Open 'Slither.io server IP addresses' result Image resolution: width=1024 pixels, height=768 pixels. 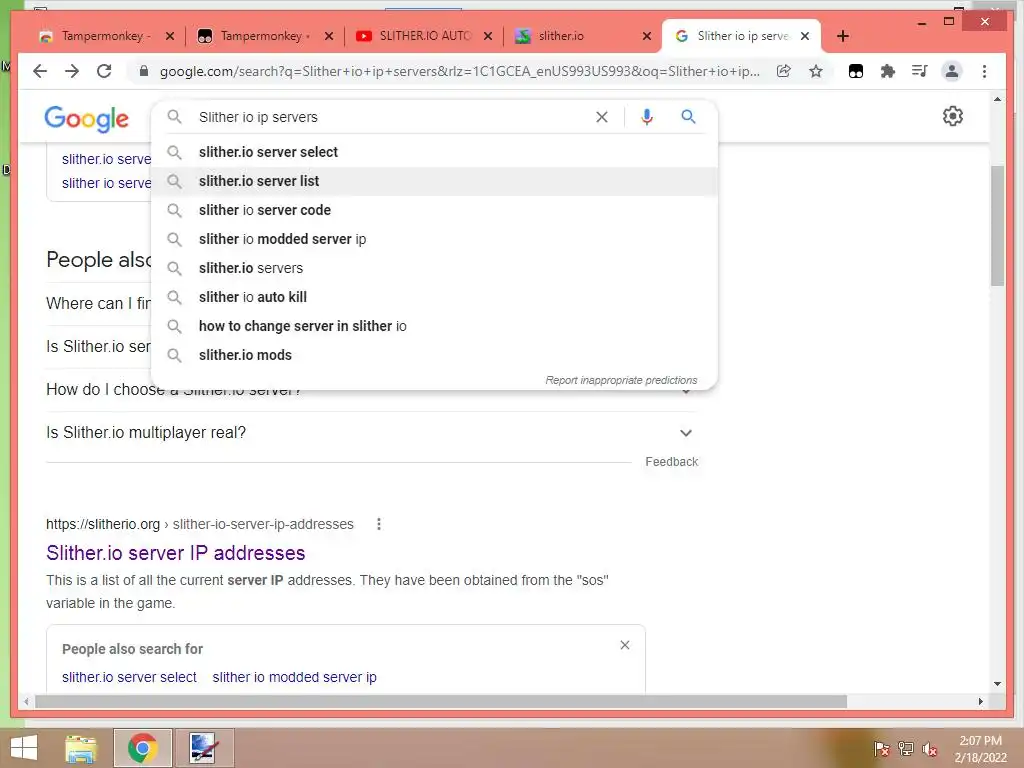pyautogui.click(x=175, y=553)
